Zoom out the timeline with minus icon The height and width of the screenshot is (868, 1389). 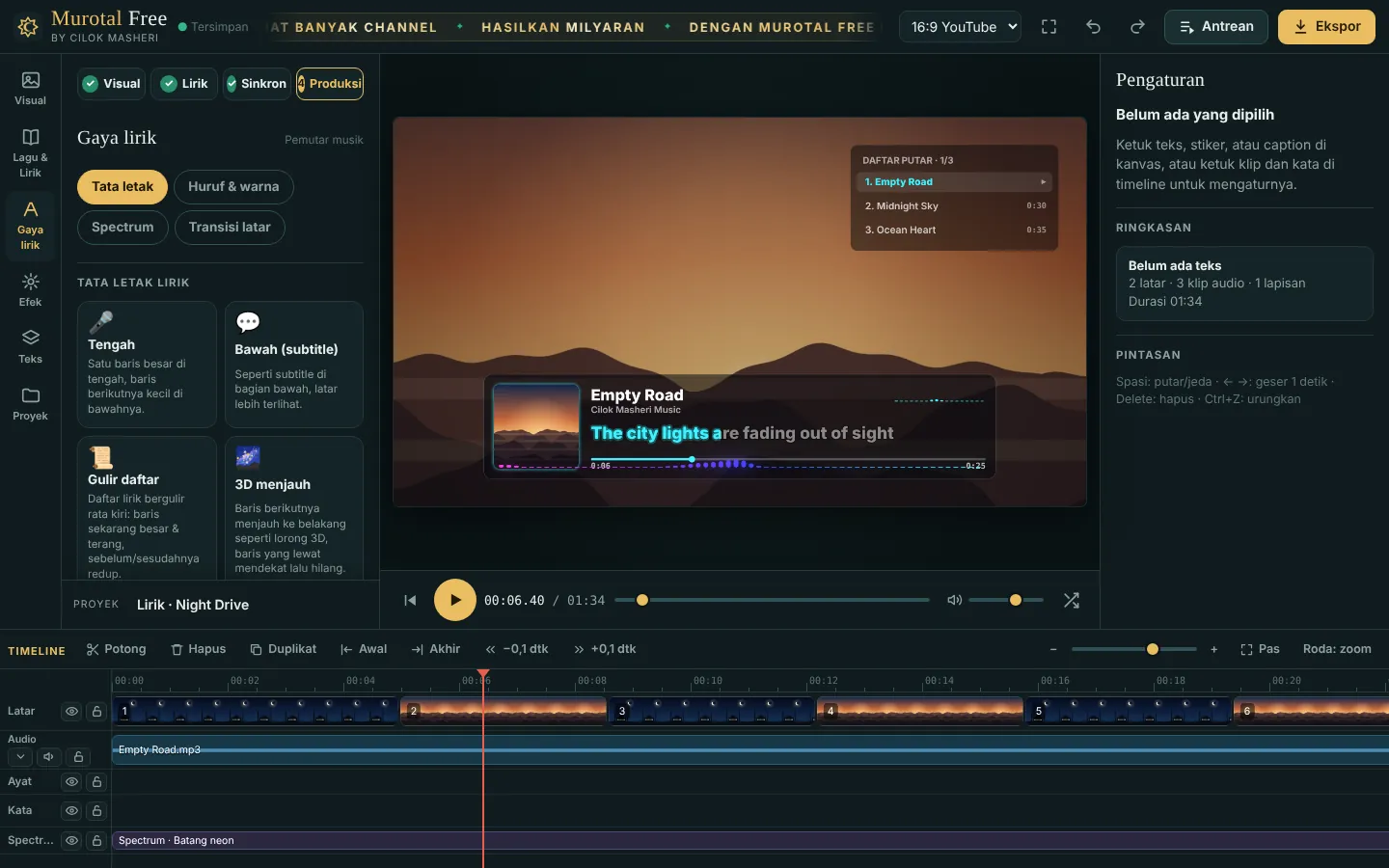pos(1053,649)
